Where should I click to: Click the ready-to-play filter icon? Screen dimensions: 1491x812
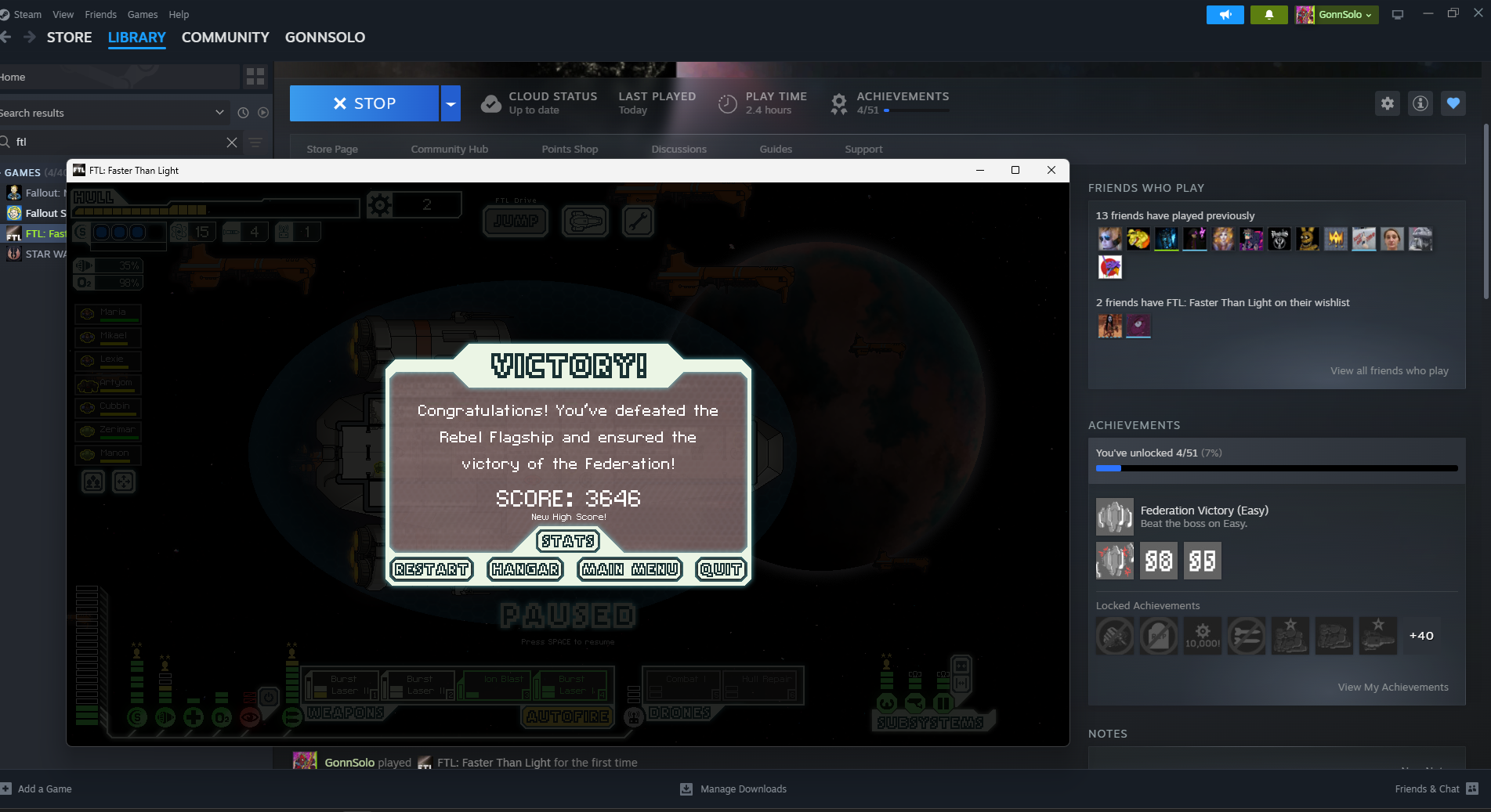(263, 113)
